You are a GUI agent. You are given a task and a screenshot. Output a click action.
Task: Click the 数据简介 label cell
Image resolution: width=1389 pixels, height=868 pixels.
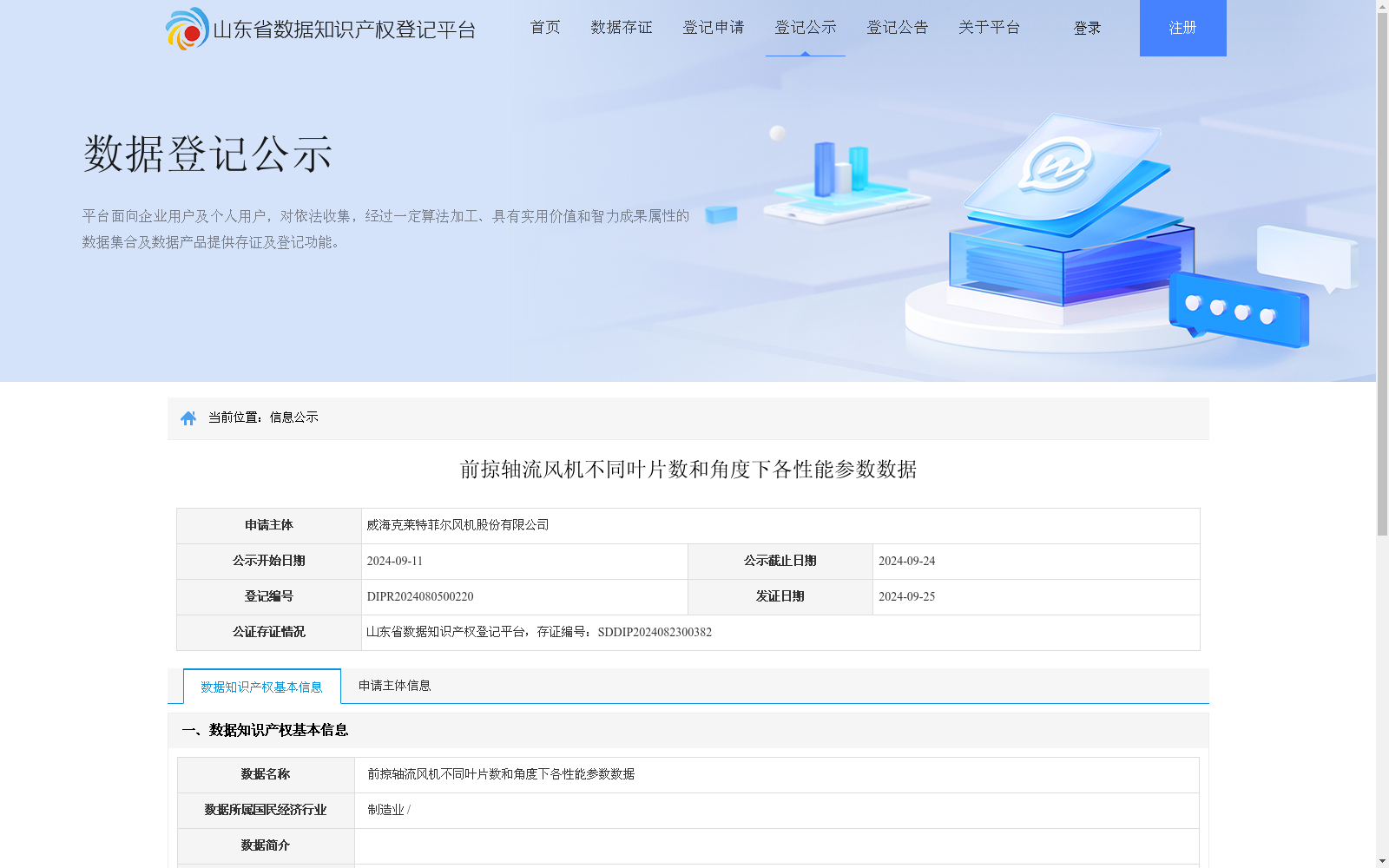click(x=266, y=846)
